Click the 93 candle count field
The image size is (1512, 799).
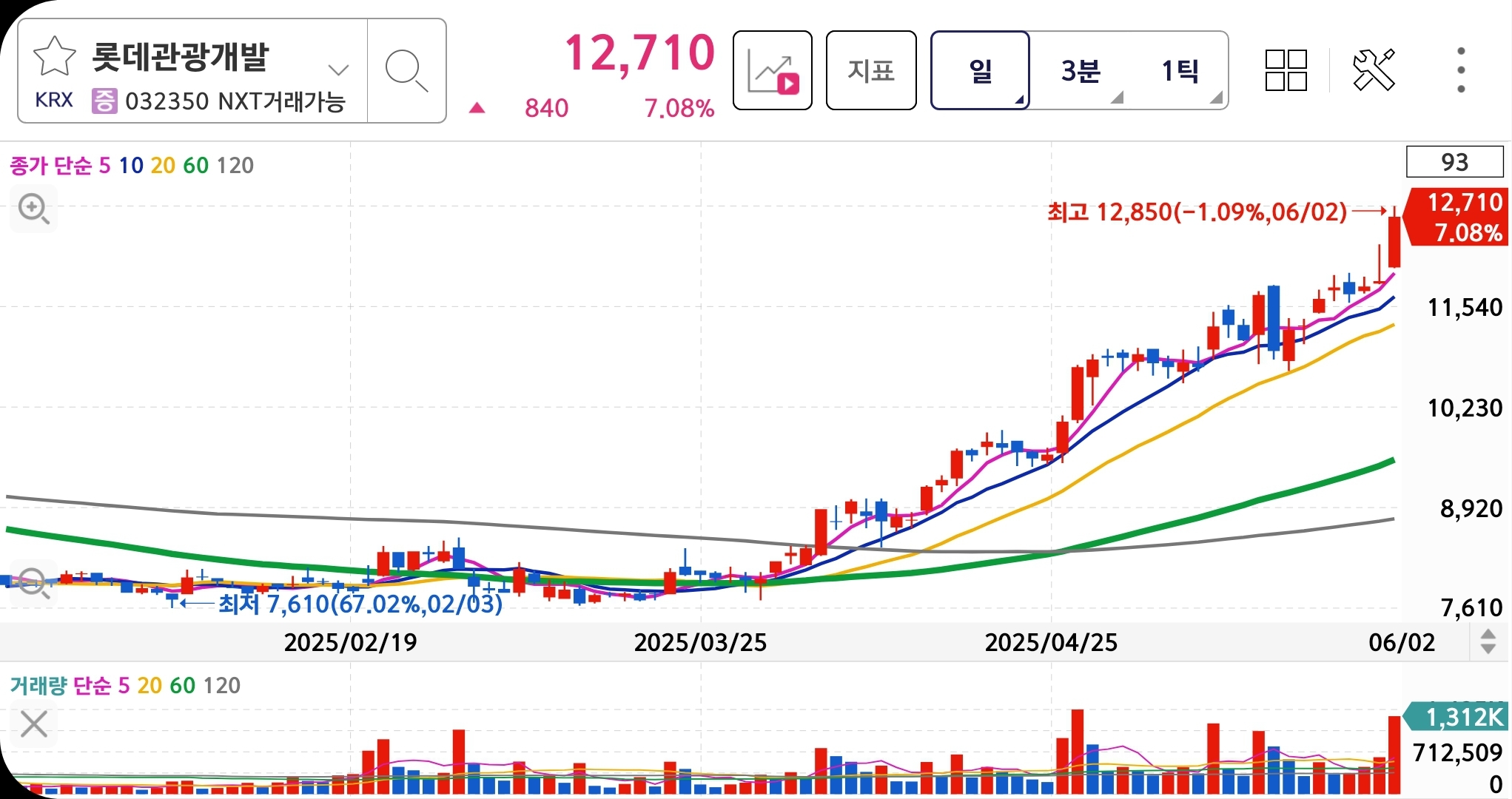(x=1454, y=162)
